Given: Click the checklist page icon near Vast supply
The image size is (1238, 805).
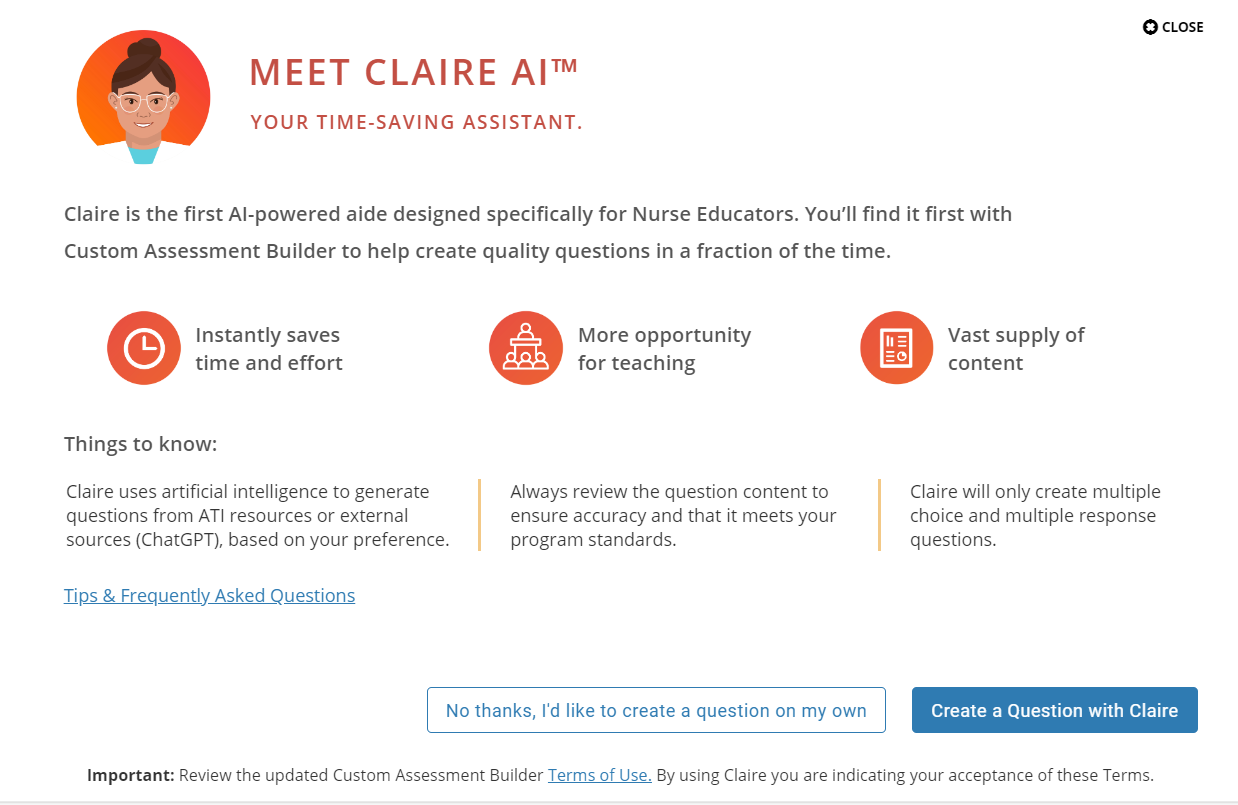Looking at the screenshot, I should point(896,348).
